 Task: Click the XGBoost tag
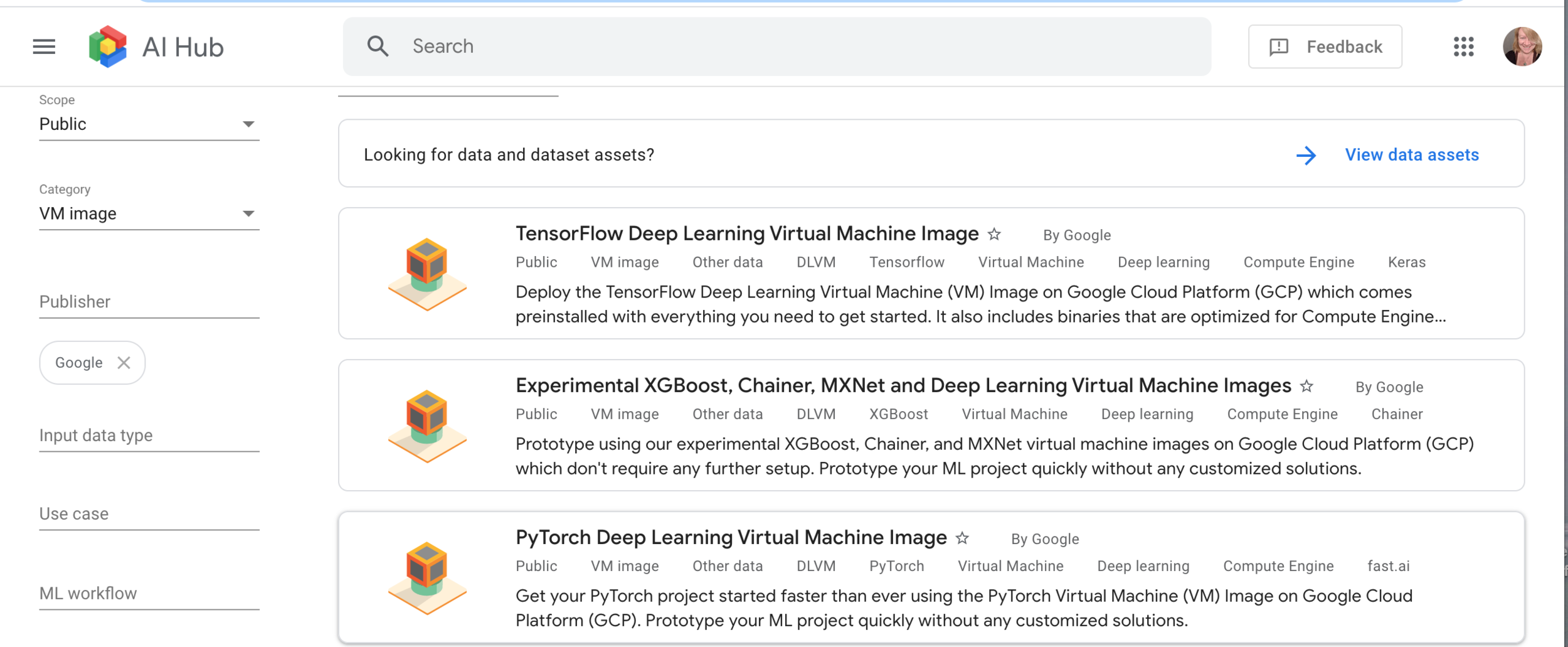pos(899,414)
